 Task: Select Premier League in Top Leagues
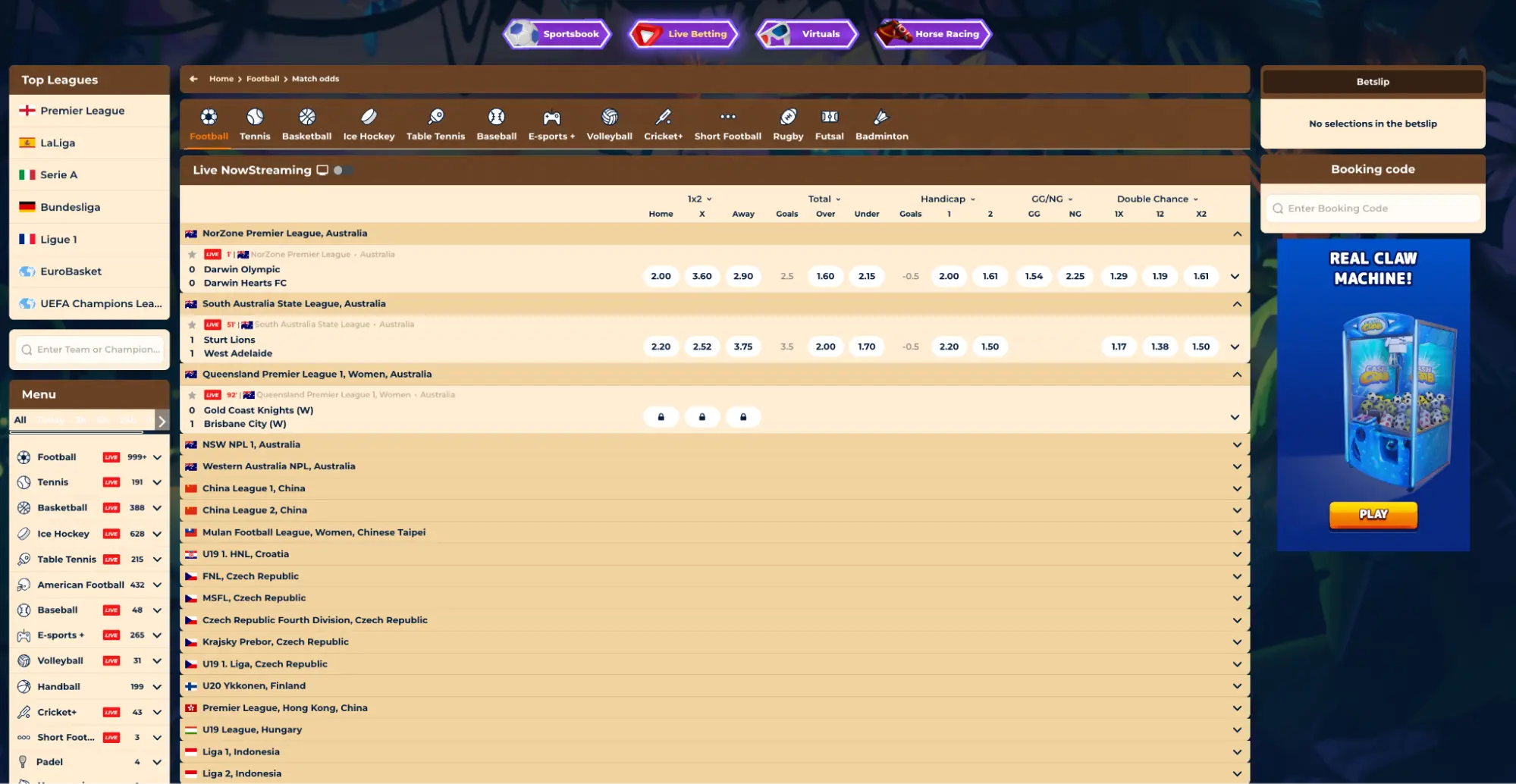click(x=83, y=111)
